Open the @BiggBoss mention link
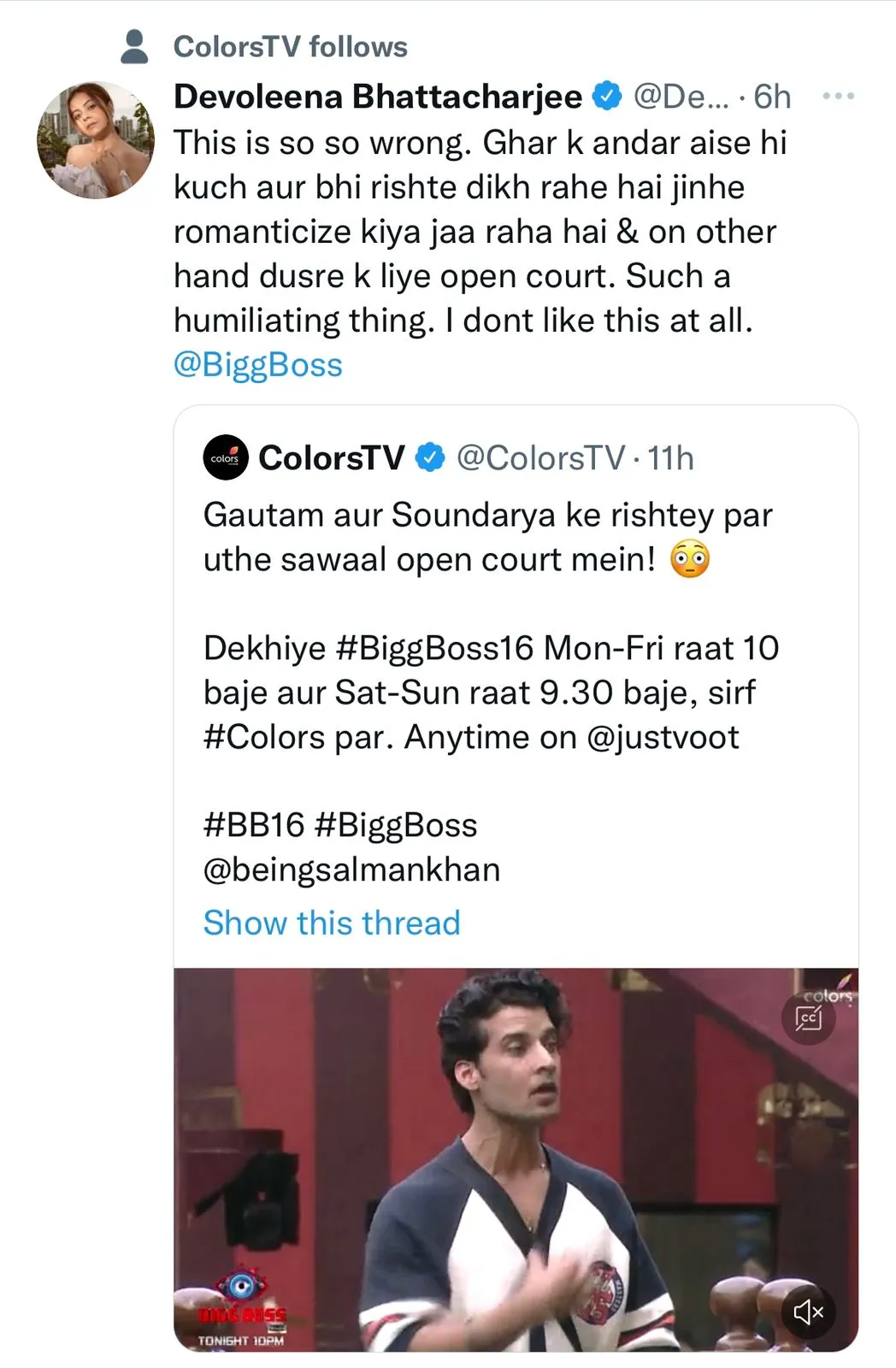896x1368 pixels. point(258,365)
